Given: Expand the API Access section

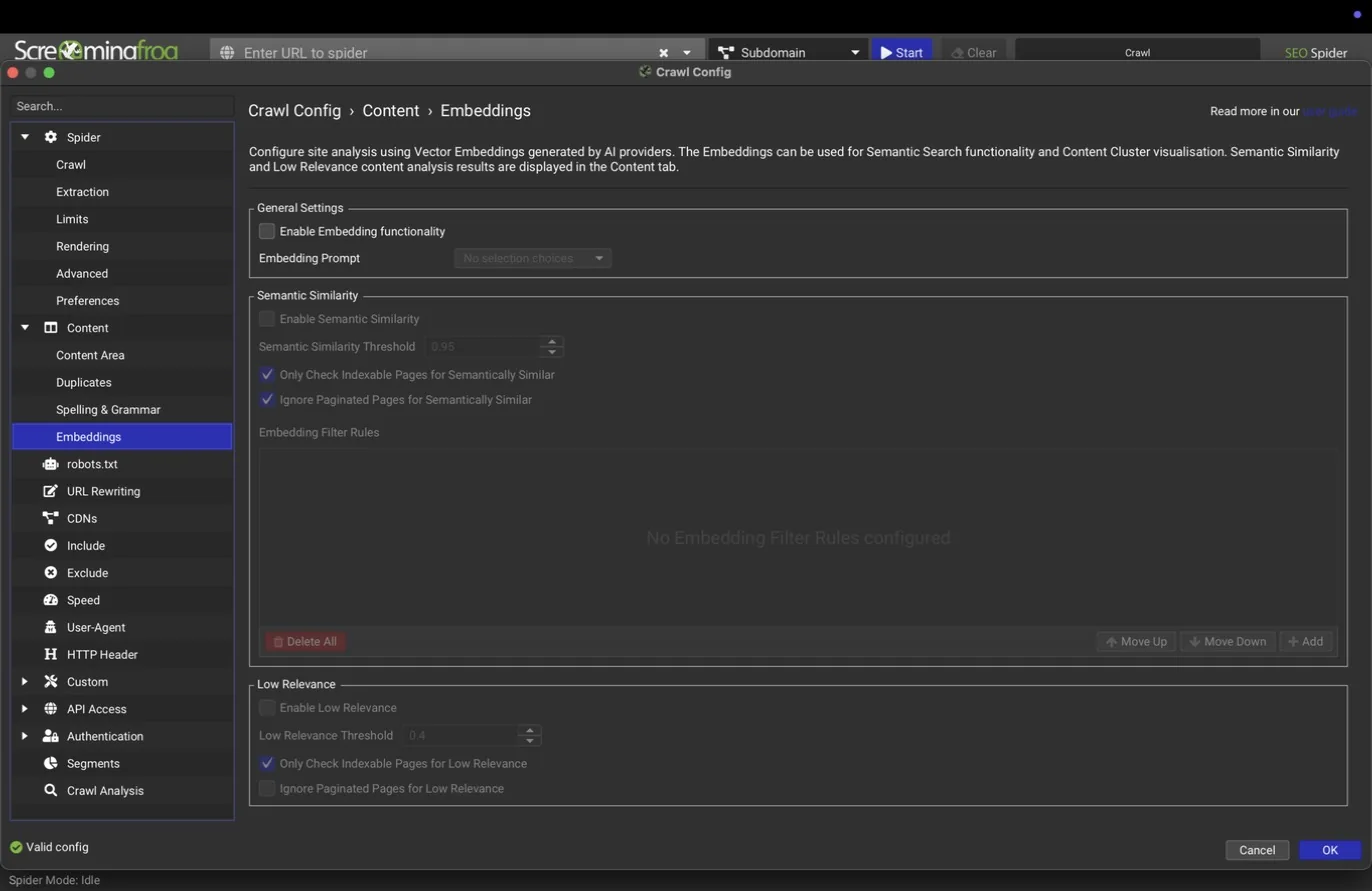Looking at the screenshot, I should tap(24, 709).
